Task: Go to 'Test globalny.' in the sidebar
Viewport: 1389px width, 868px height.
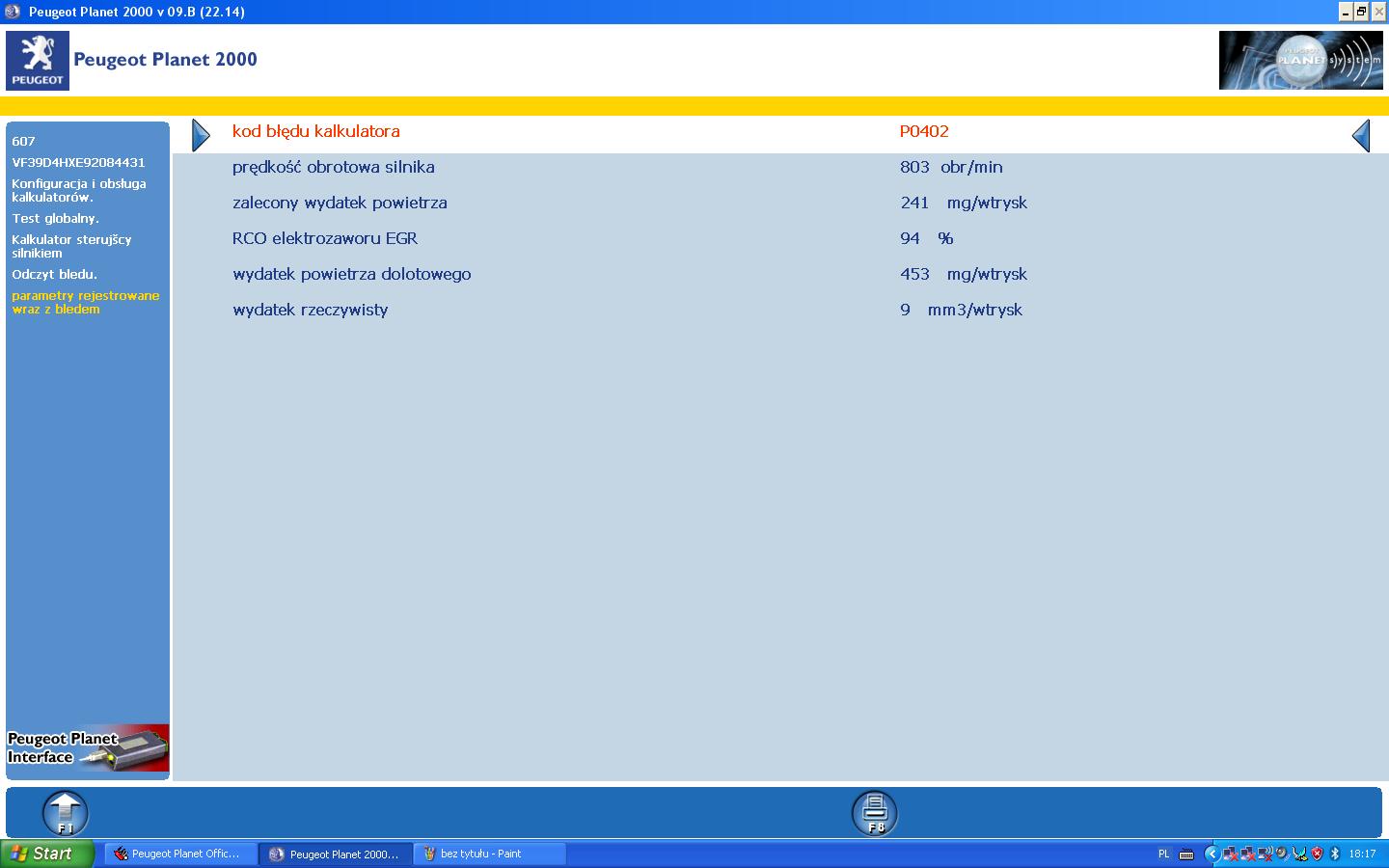Action: [x=55, y=218]
